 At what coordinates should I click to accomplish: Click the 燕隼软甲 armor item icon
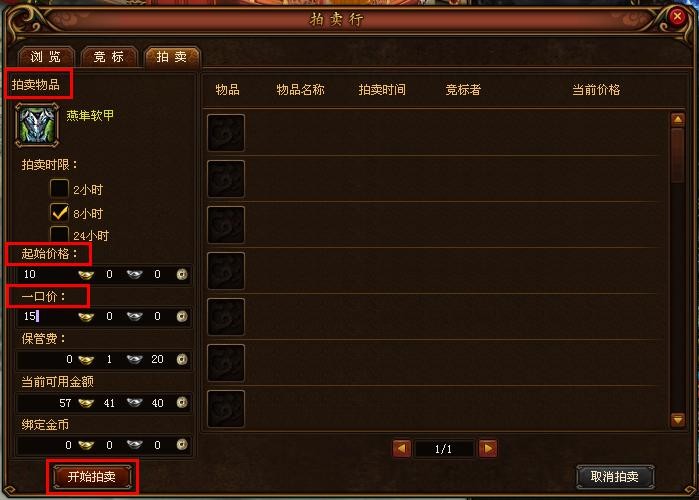tap(37, 125)
